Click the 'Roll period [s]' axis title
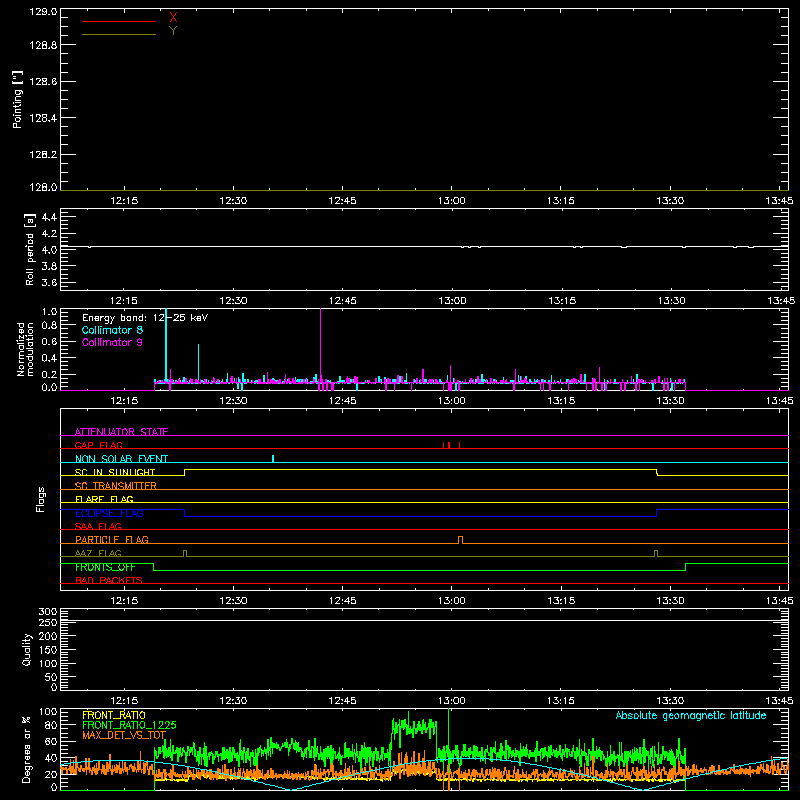800x800 pixels. pos(30,249)
